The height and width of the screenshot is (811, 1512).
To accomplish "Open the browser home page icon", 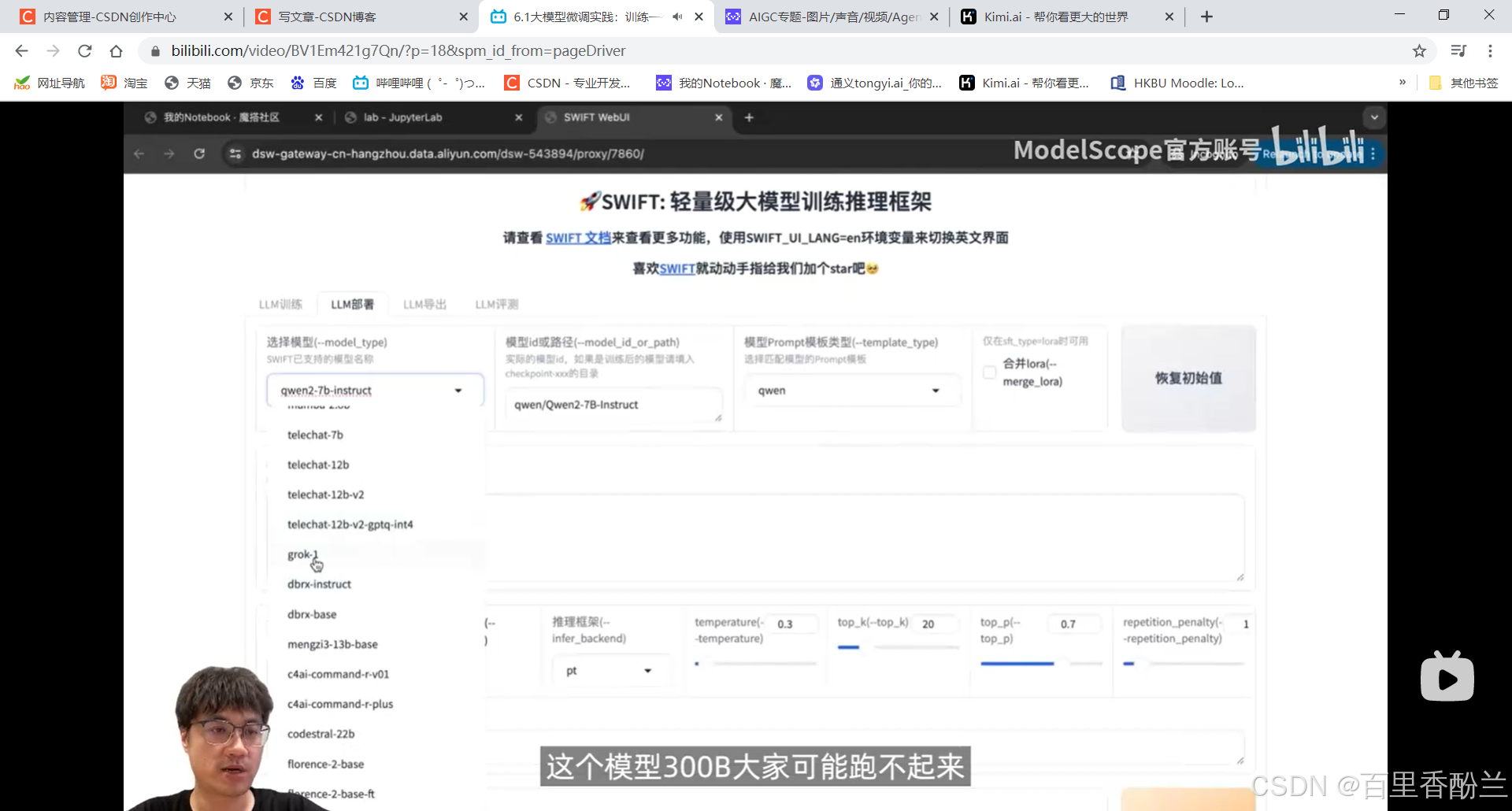I will (116, 51).
